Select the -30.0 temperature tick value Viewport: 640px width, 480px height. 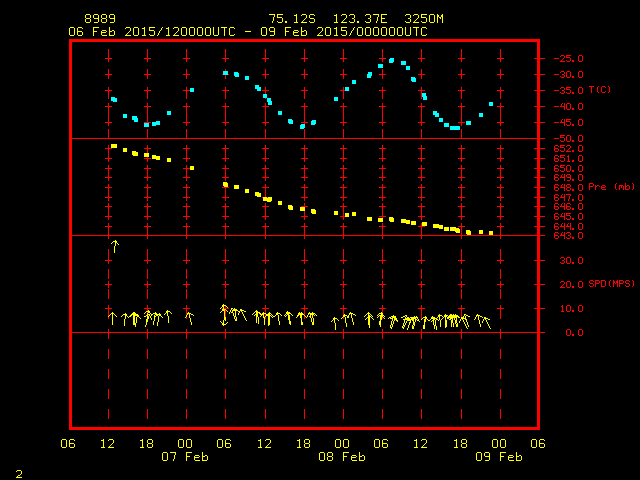pyautogui.click(x=569, y=75)
